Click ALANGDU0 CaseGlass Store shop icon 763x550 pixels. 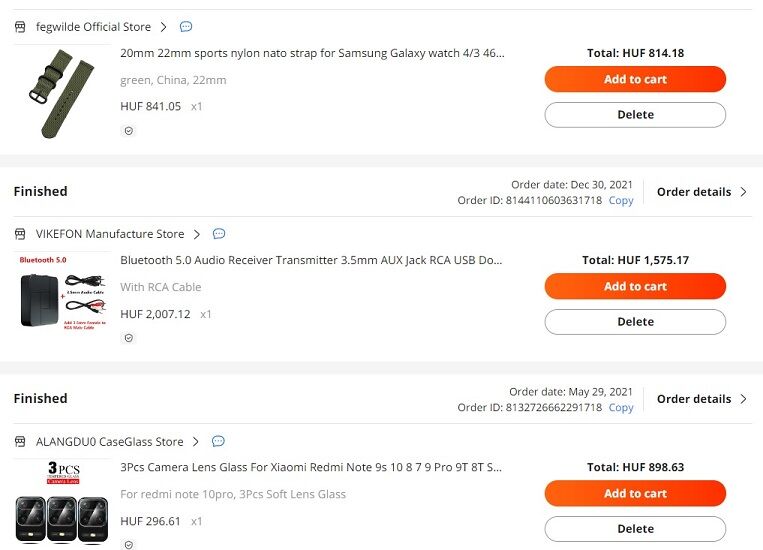tap(20, 441)
